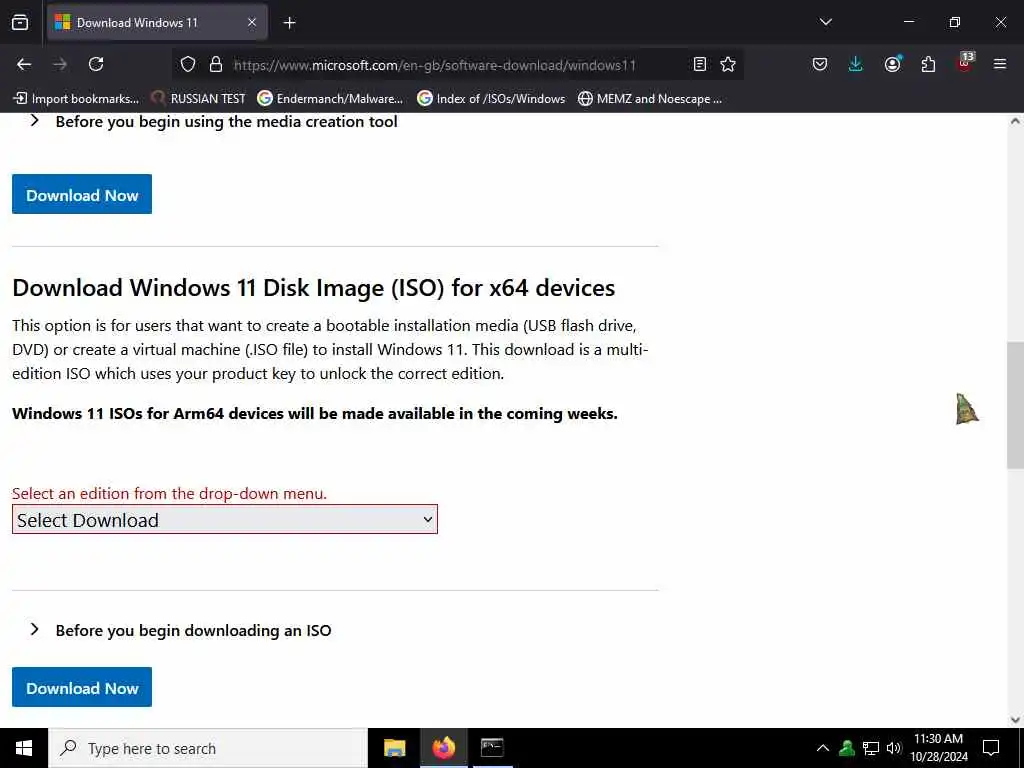Click the small green desktop pet figure
The image size is (1024, 768).
(967, 409)
